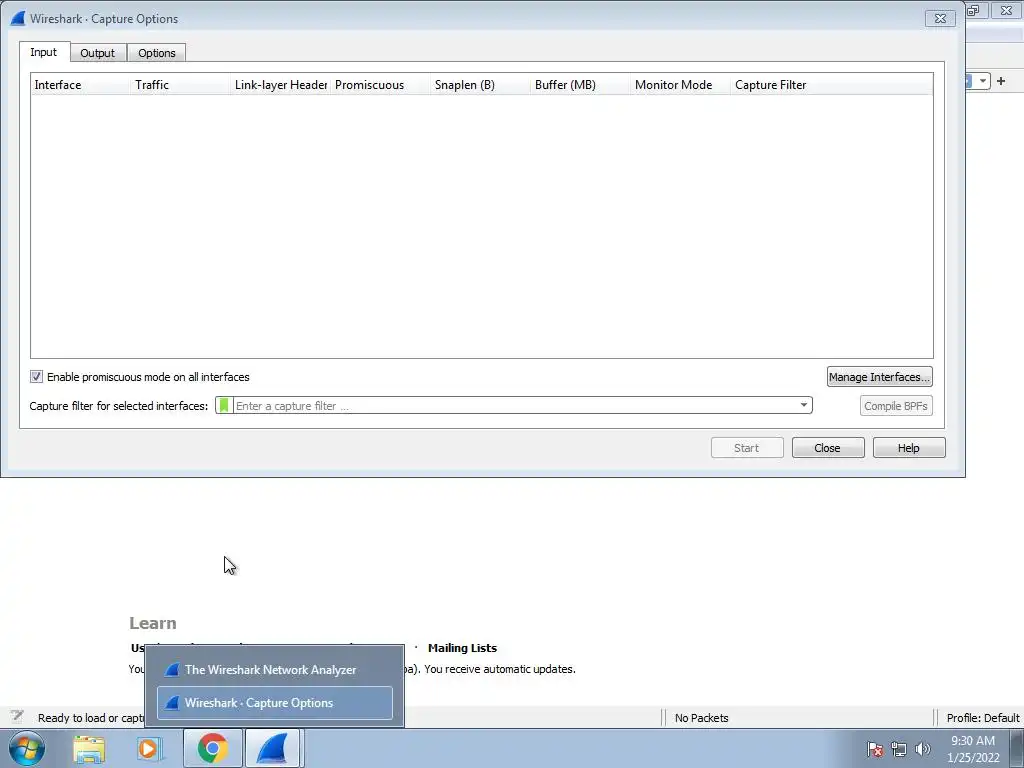Click the No Packets status text
Screen dimensions: 1024x768
click(x=701, y=718)
